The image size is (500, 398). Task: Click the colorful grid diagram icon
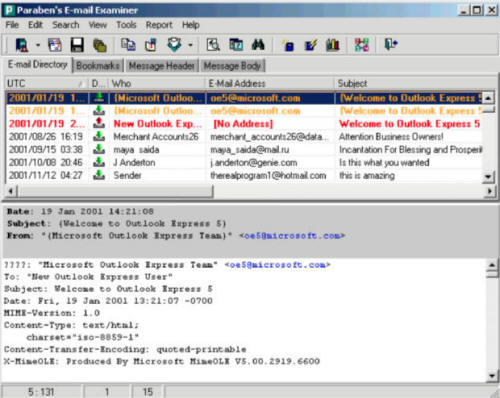(x=362, y=45)
